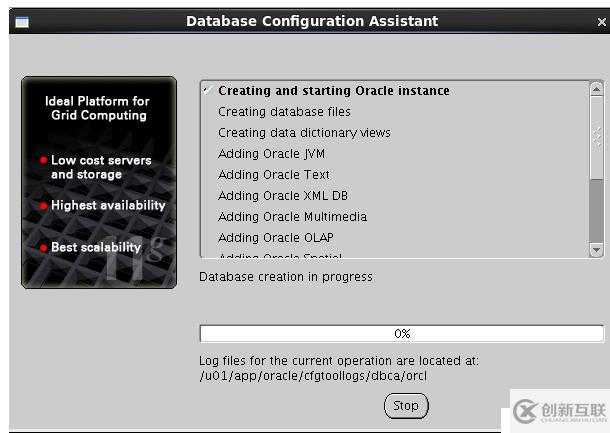Select 'Adding Oracle Multimedia' step
Screen dimensions: 610x433
point(292,217)
